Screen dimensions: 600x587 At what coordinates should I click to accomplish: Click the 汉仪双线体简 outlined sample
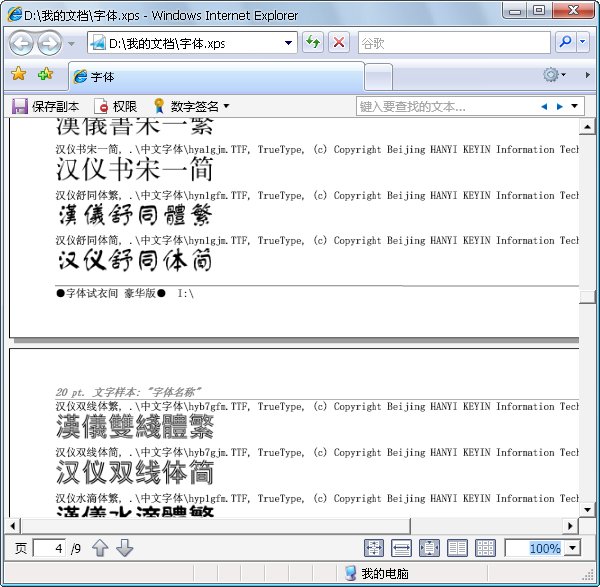point(134,472)
